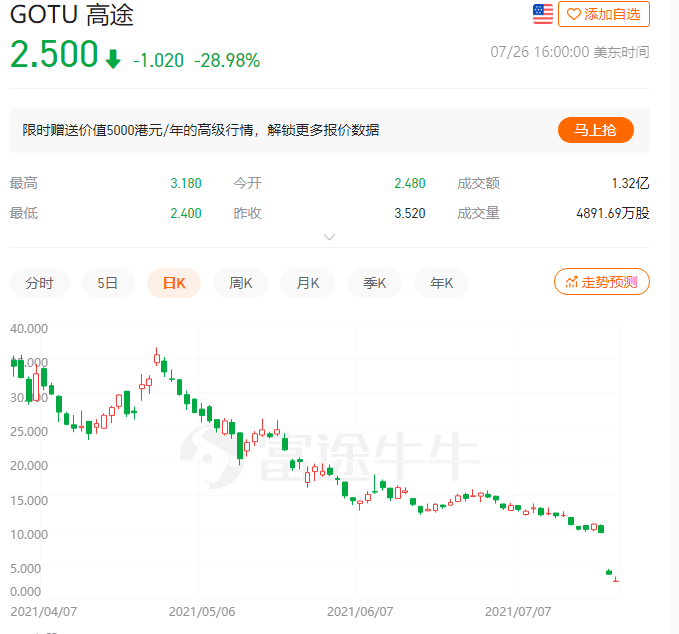Switch to the 分时 chart tab
This screenshot has width=679, height=634.
[39, 283]
